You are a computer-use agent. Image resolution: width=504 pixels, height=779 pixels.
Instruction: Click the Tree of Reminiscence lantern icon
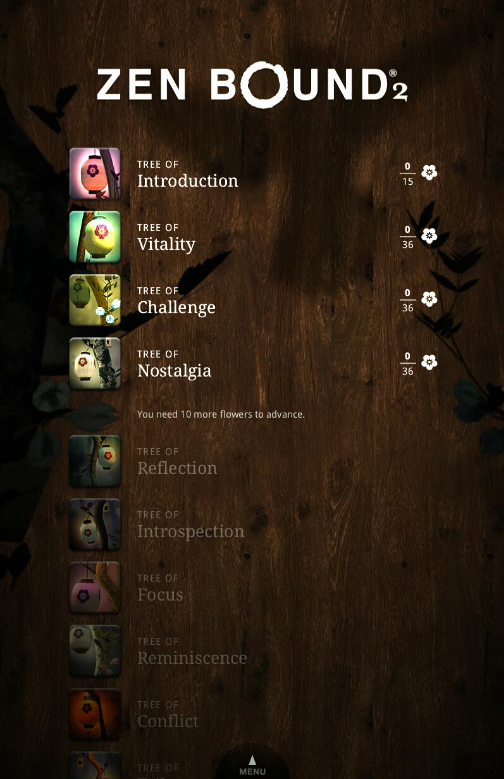click(x=94, y=650)
